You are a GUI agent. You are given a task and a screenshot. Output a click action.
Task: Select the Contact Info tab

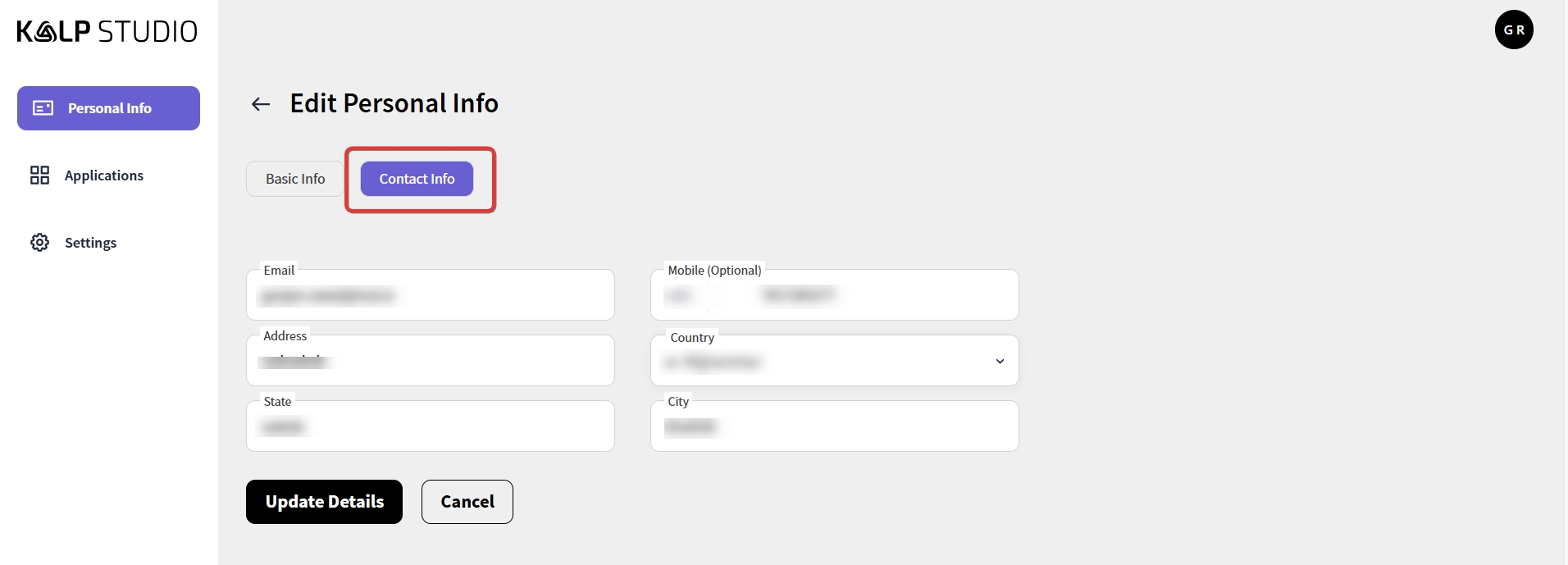click(x=417, y=179)
